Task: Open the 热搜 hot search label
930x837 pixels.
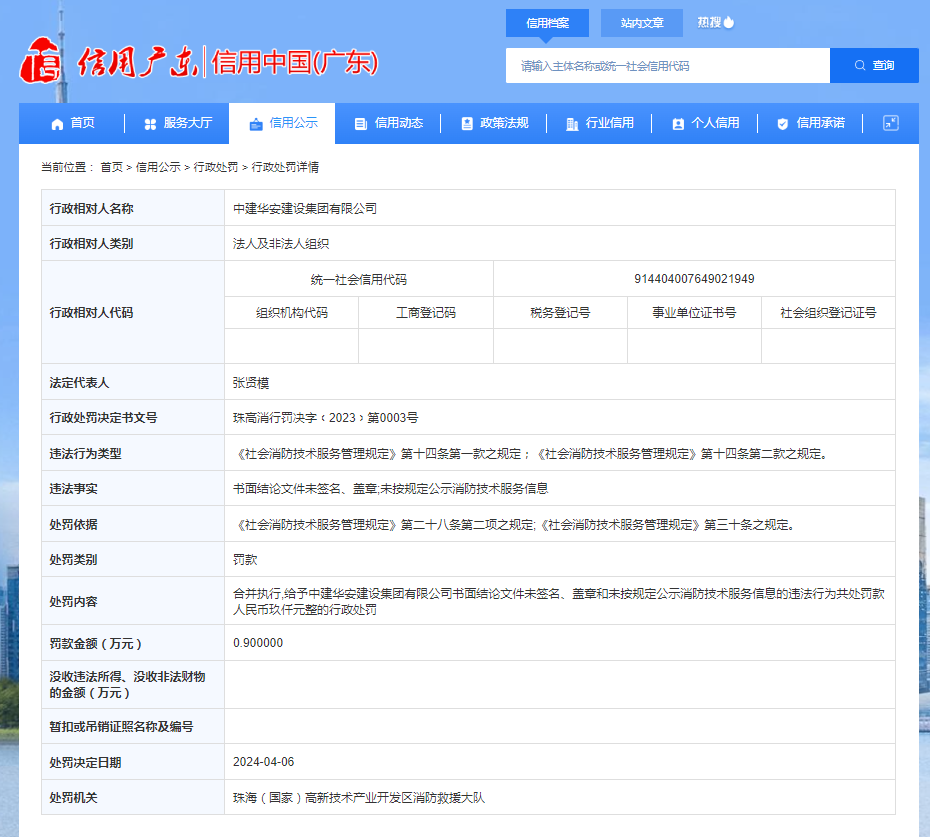Action: coord(709,23)
